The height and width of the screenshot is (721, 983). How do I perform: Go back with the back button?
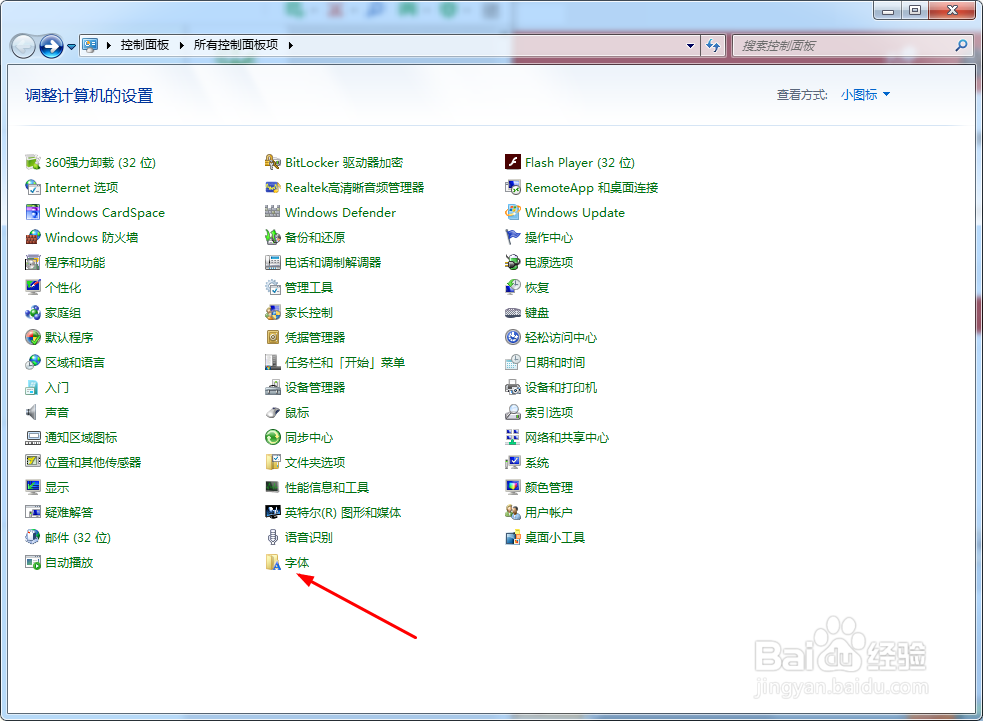pyautogui.click(x=23, y=46)
